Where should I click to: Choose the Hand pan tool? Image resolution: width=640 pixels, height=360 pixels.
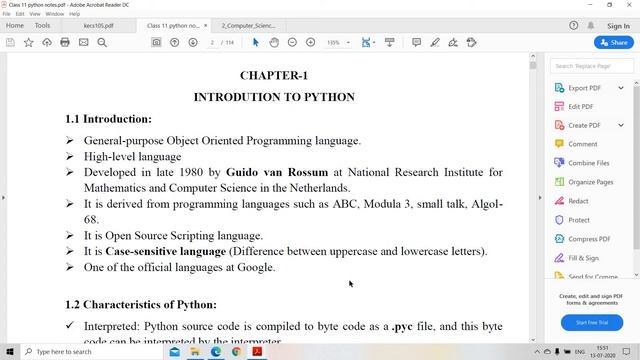[x=274, y=42]
